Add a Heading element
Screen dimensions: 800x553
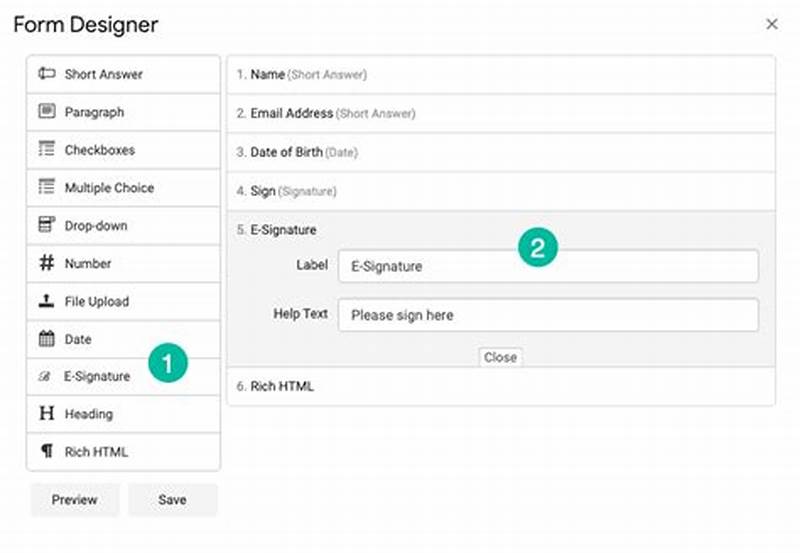click(x=123, y=414)
